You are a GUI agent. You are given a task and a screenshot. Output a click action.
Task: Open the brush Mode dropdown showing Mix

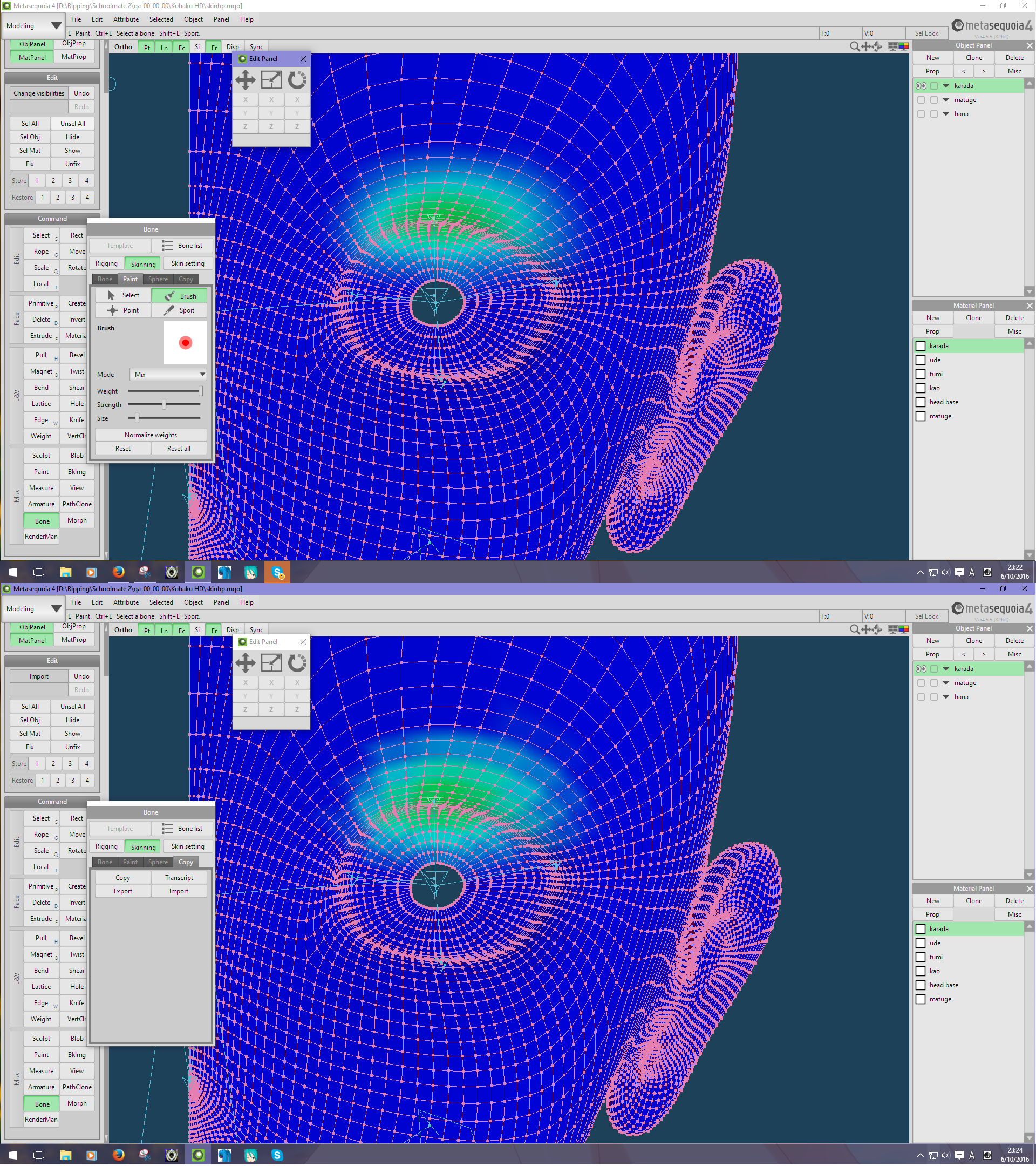tap(168, 375)
